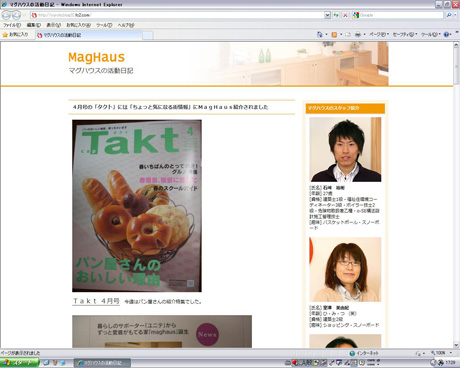Open the ファイル menu
The width and height of the screenshot is (460, 368).
pos(12,25)
